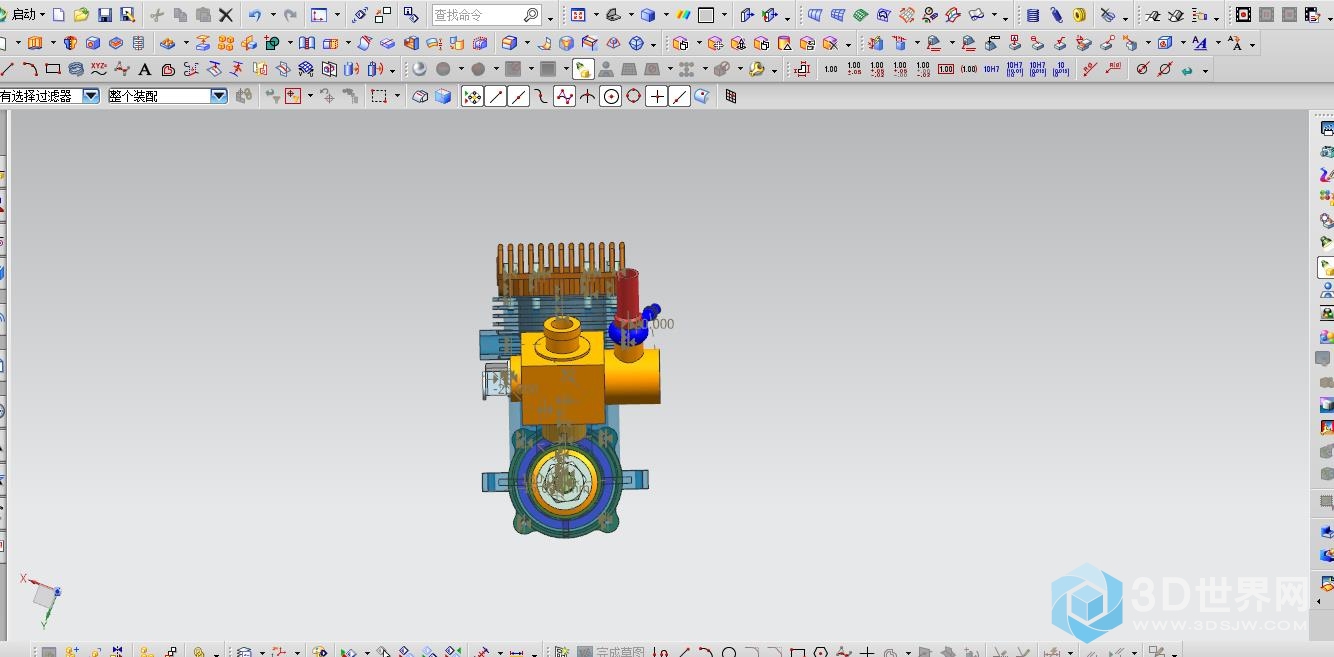This screenshot has height=657, width=1334.
Task: Open the 整个装配 selection scope dropdown
Action: [219, 96]
